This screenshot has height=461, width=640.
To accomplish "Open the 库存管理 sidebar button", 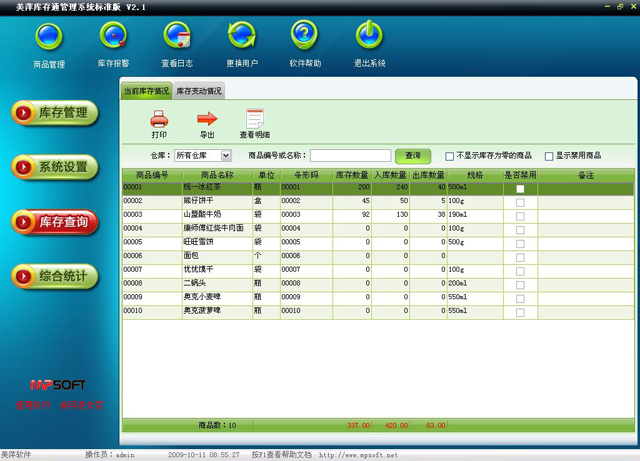I will (55, 113).
